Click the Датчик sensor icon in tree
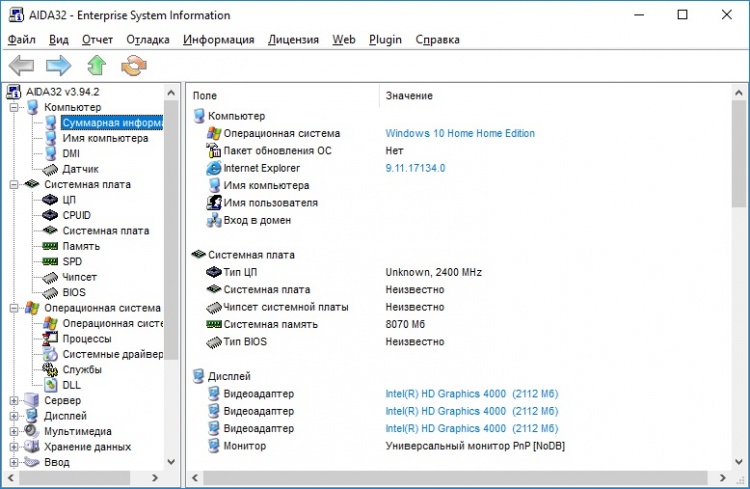This screenshot has height=489, width=750. click(51, 169)
